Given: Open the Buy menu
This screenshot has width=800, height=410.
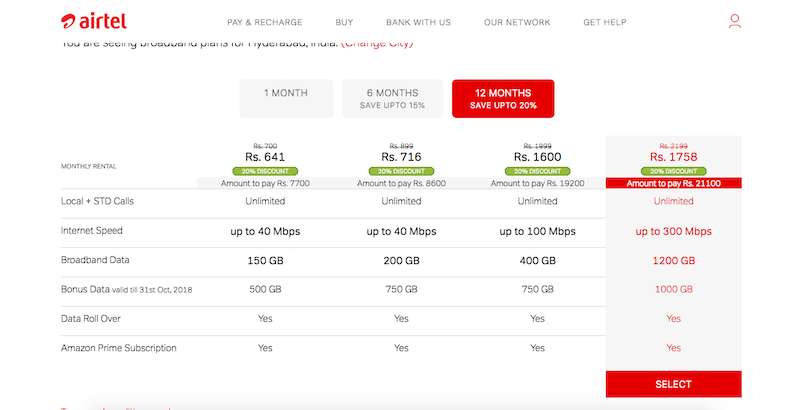Looking at the screenshot, I should [344, 22].
